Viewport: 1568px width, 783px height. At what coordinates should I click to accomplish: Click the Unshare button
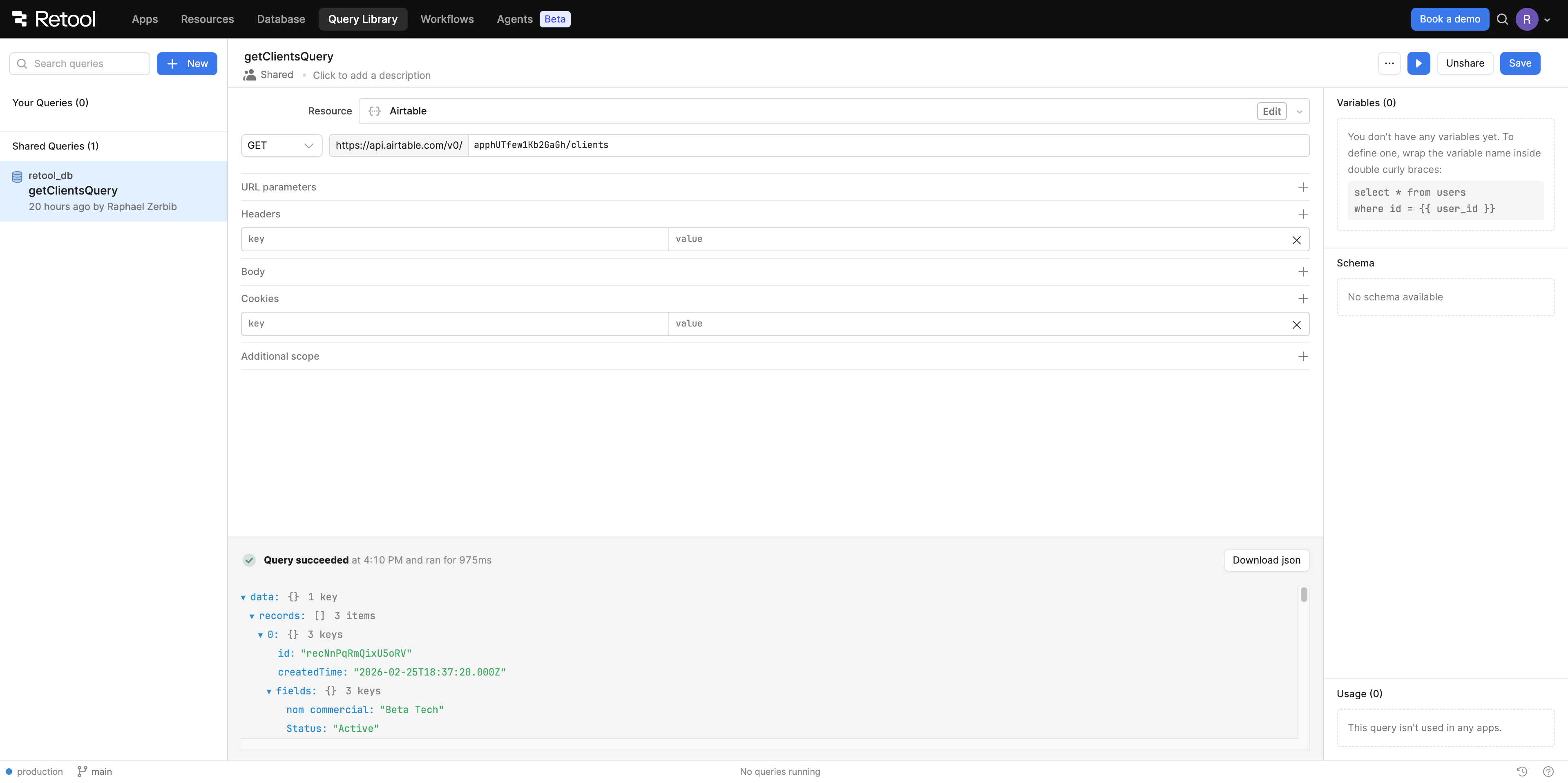tap(1465, 63)
